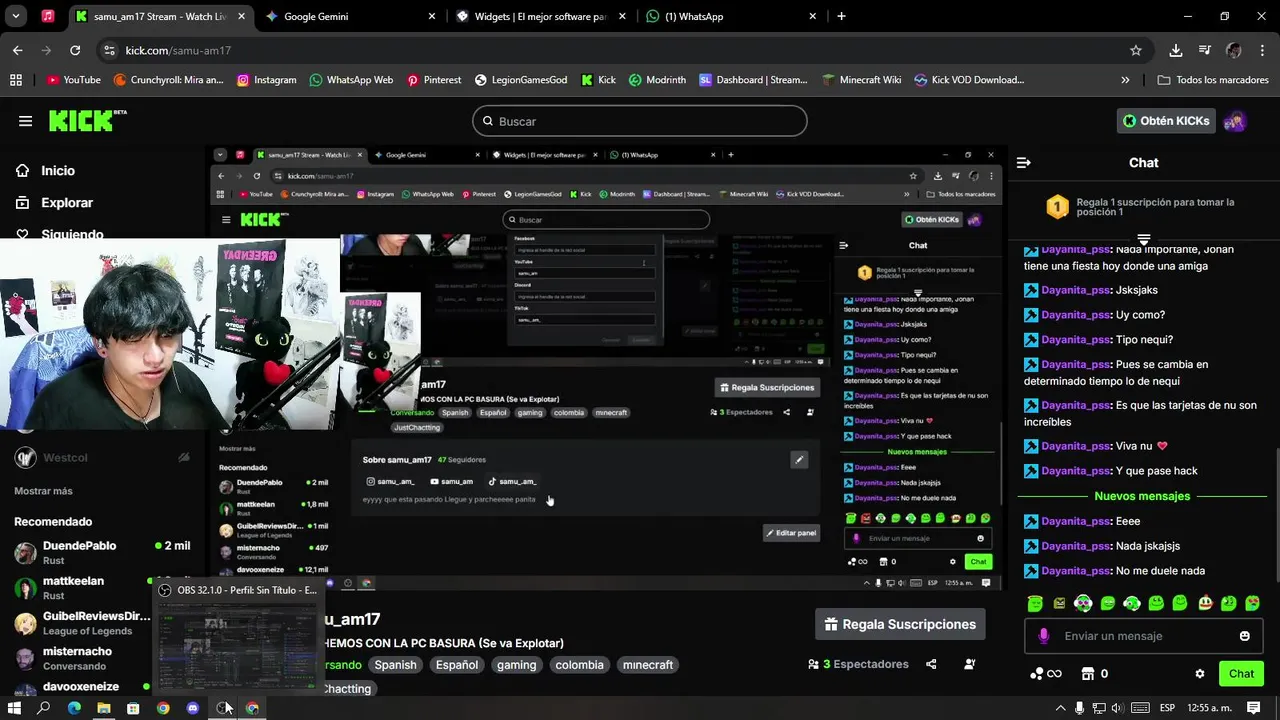Open the tab search dropdown arrow
This screenshot has height=720, width=1280.
tap(17, 16)
